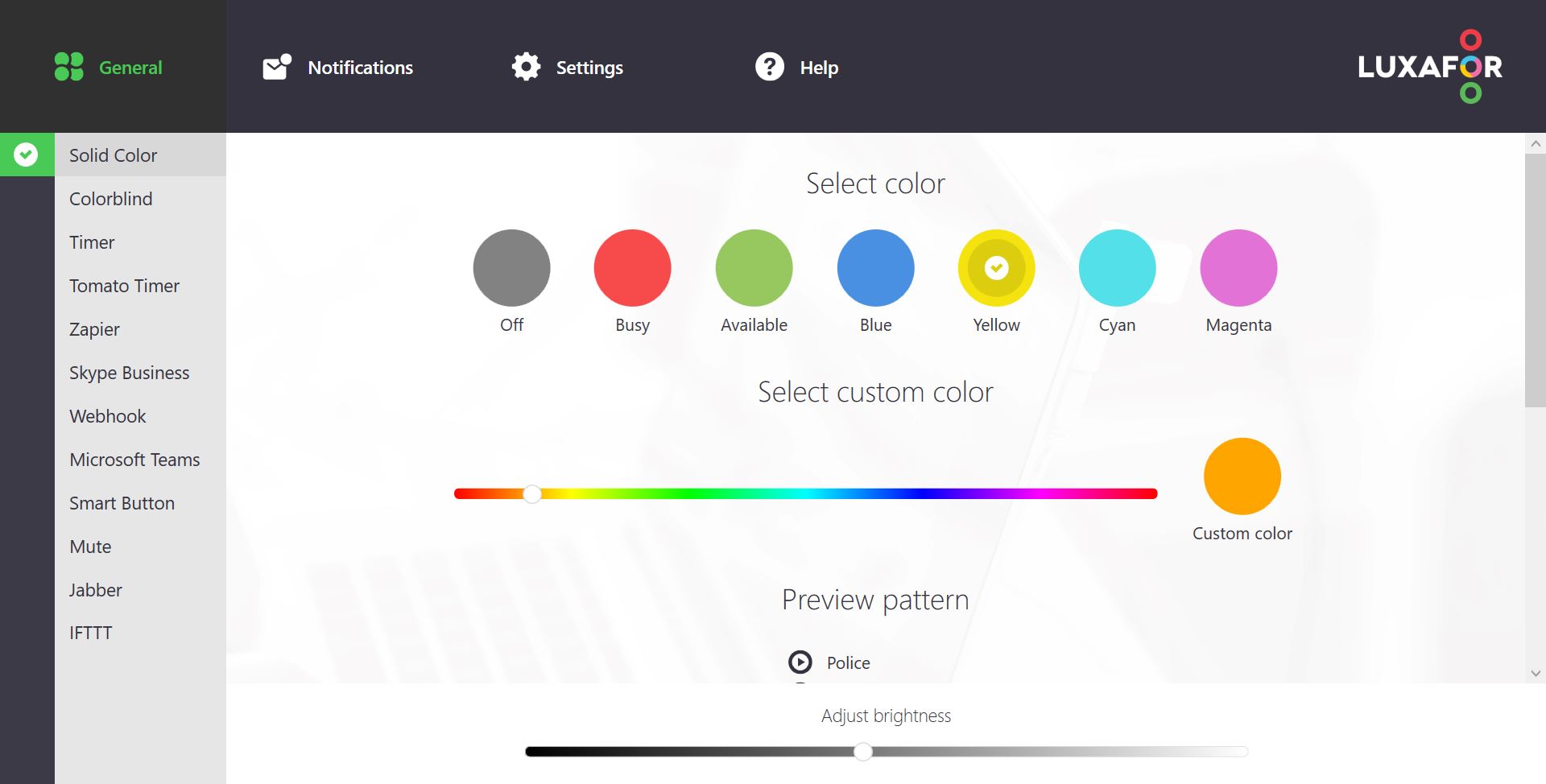
Task: Click the Help question mark icon
Action: click(x=770, y=67)
